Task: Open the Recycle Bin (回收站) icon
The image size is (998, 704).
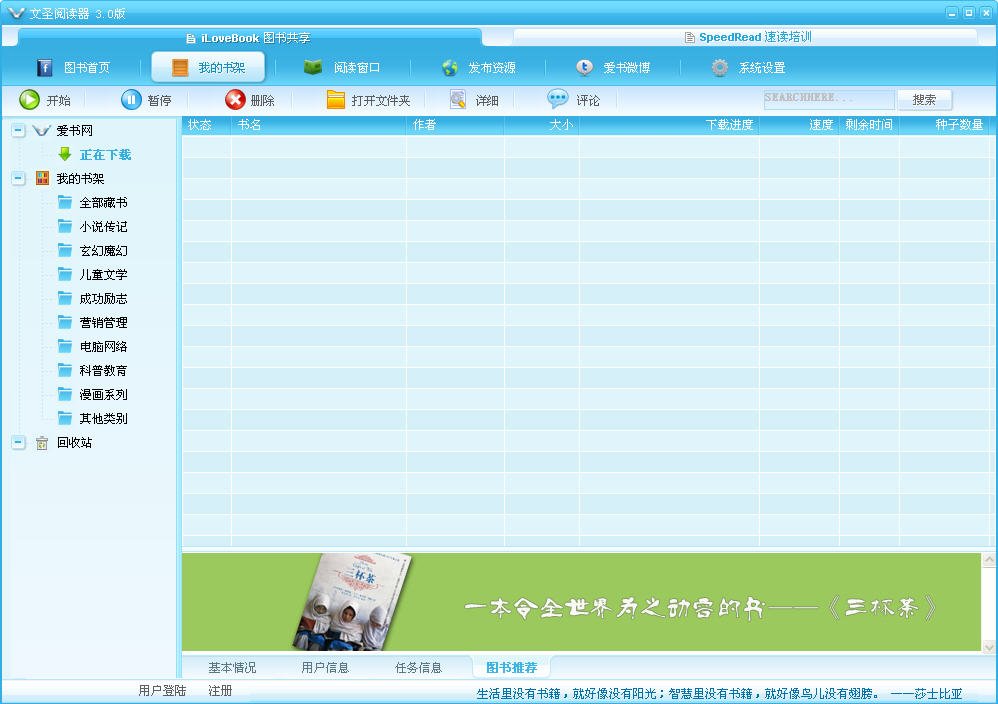Action: point(42,443)
